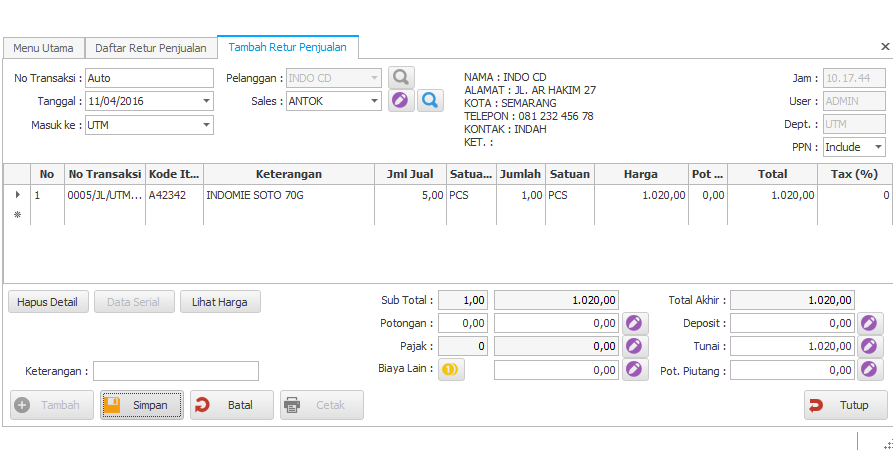This screenshot has width=893, height=462.
Task: Switch to Daftar Retur Penjualan tab
Action: pos(151,48)
